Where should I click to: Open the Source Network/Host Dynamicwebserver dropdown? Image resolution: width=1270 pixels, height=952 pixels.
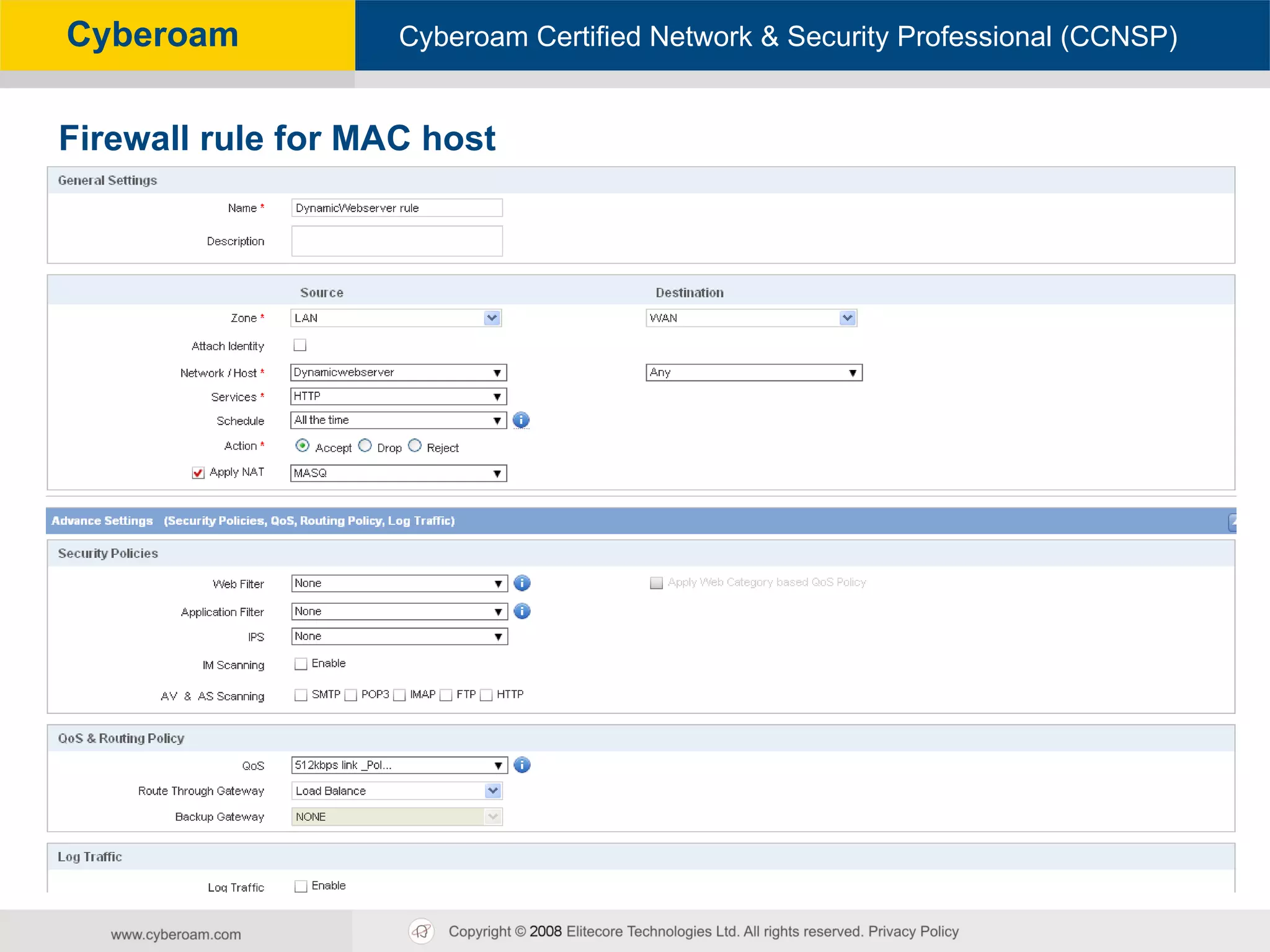399,372
